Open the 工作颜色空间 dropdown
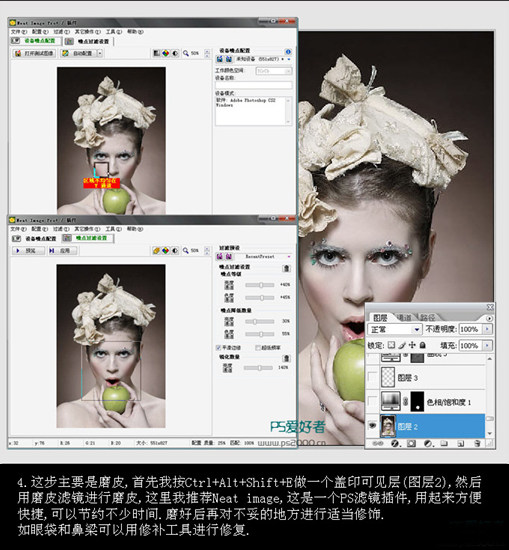This screenshot has width=509, height=550. pyautogui.click(x=273, y=71)
